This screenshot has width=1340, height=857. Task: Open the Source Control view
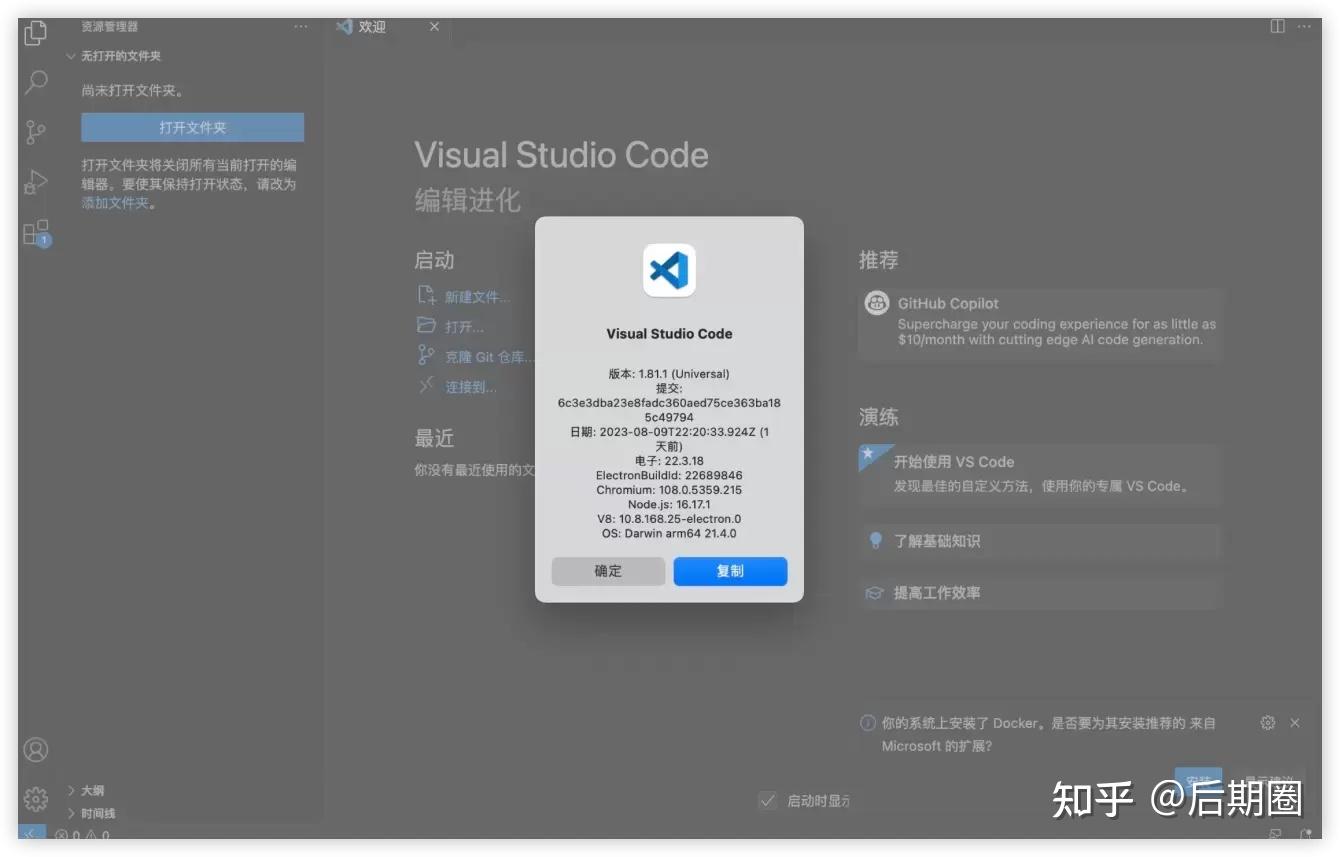[36, 132]
